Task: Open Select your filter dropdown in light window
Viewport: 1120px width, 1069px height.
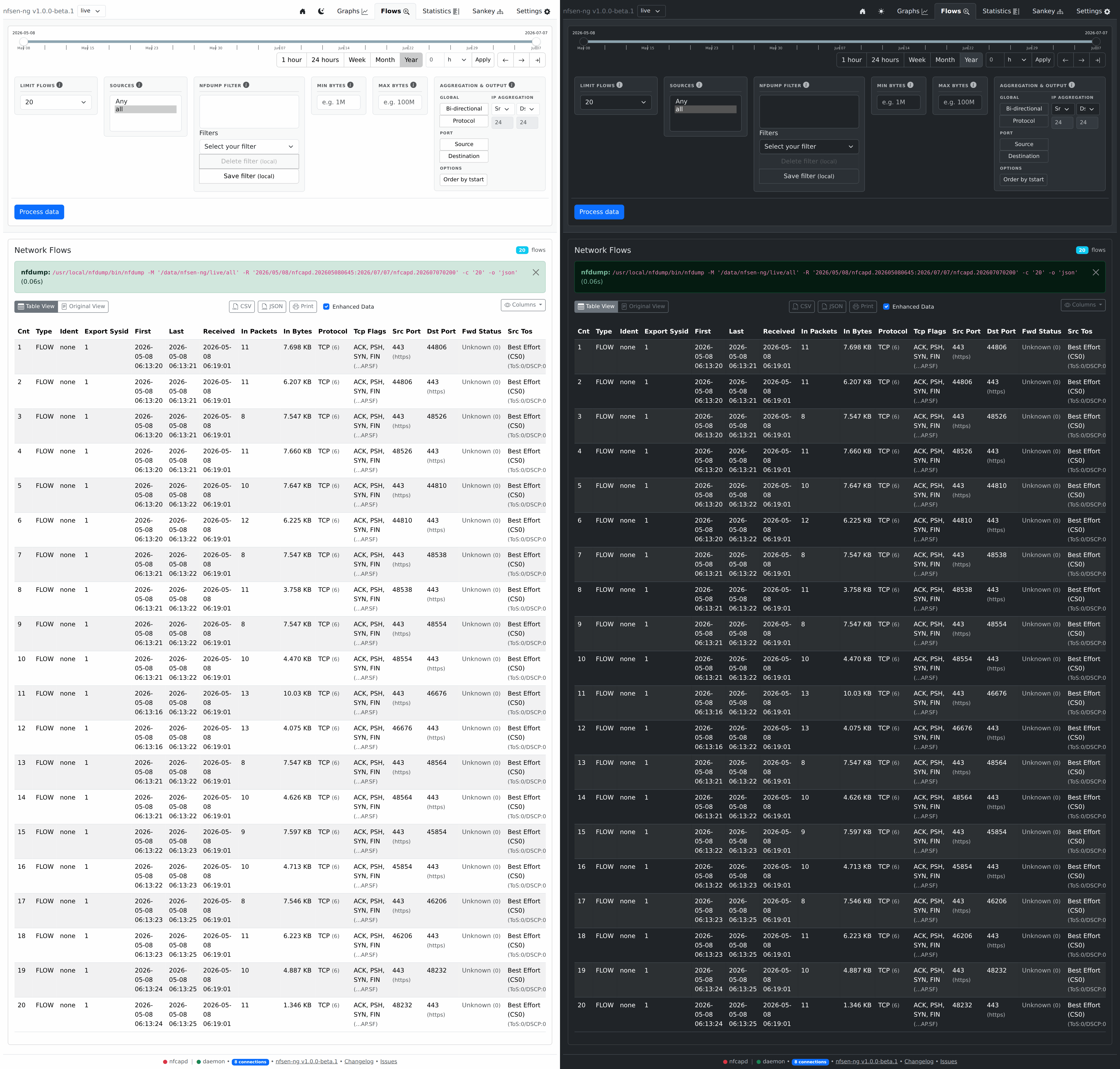Action: pos(249,147)
